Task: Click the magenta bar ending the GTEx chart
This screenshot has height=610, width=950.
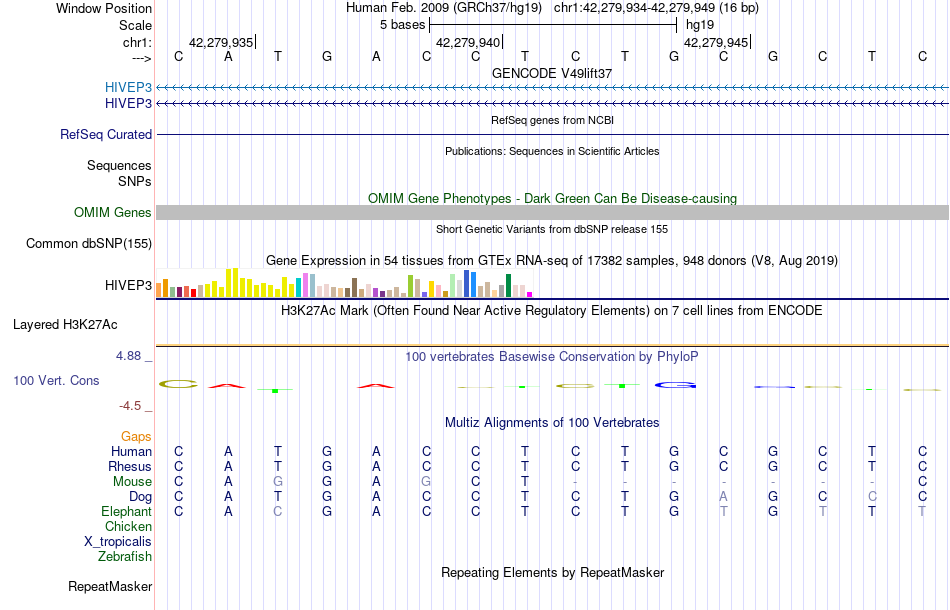Action: click(x=530, y=294)
